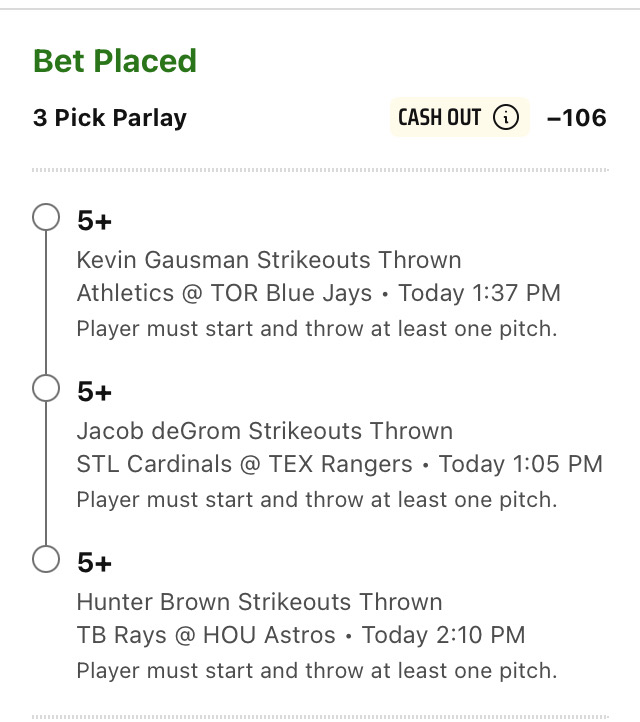Open TB Rays @ HOU Astros game
This screenshot has height=722, width=640.
coord(206,635)
